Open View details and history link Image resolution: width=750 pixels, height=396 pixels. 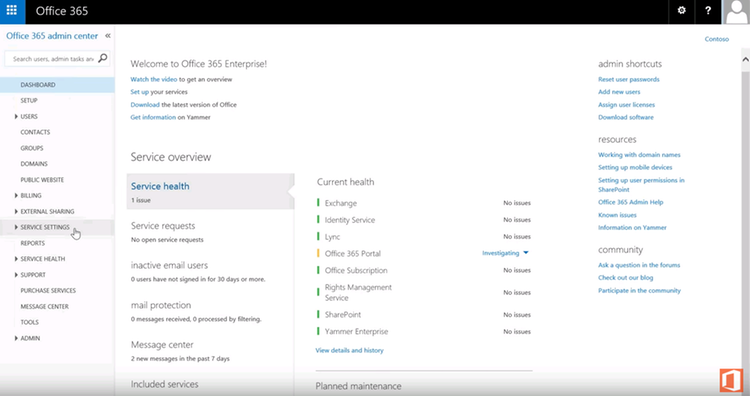(350, 350)
